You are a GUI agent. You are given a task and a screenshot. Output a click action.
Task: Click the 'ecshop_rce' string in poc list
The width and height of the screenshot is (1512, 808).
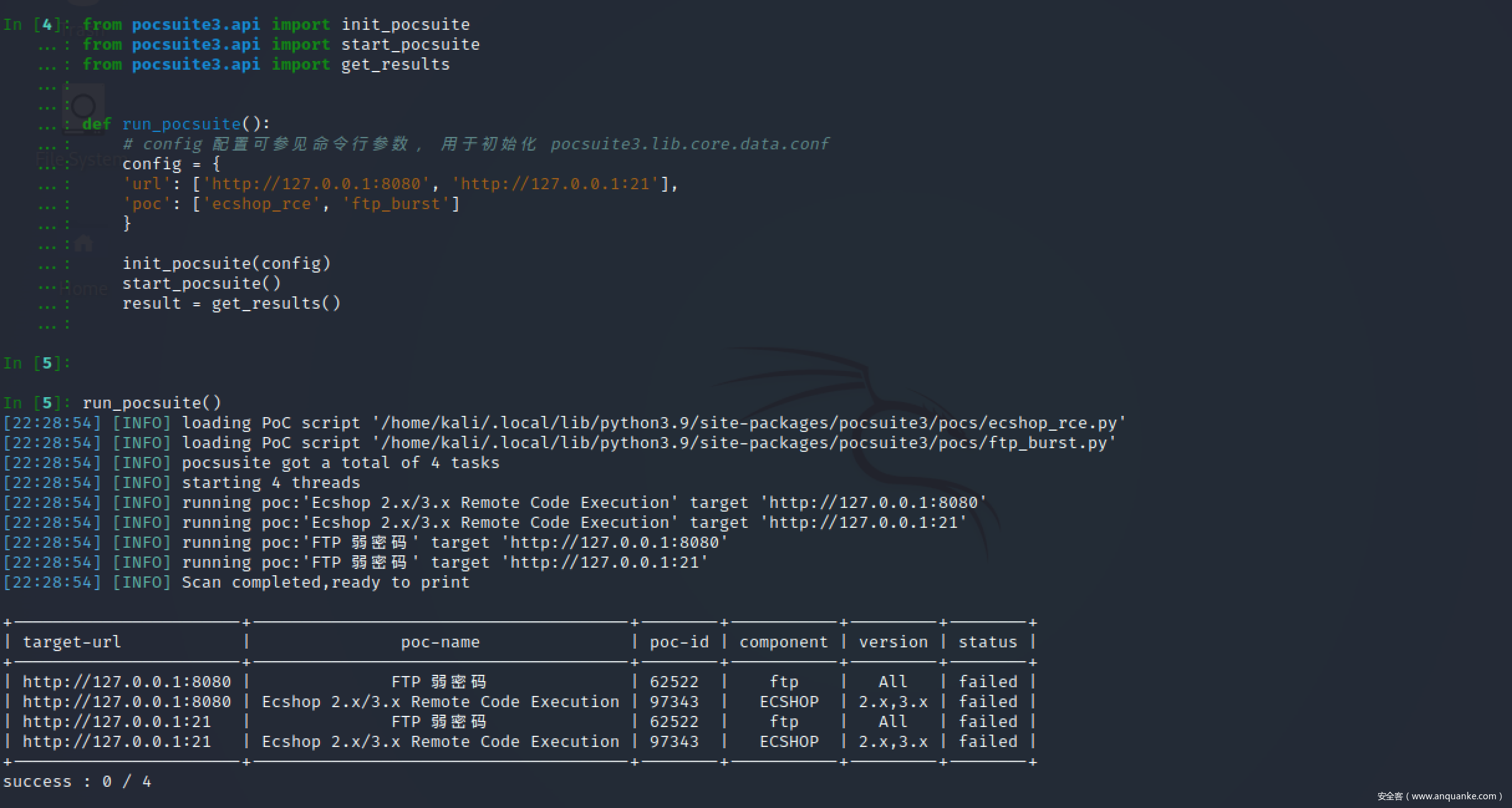pyautogui.click(x=261, y=204)
